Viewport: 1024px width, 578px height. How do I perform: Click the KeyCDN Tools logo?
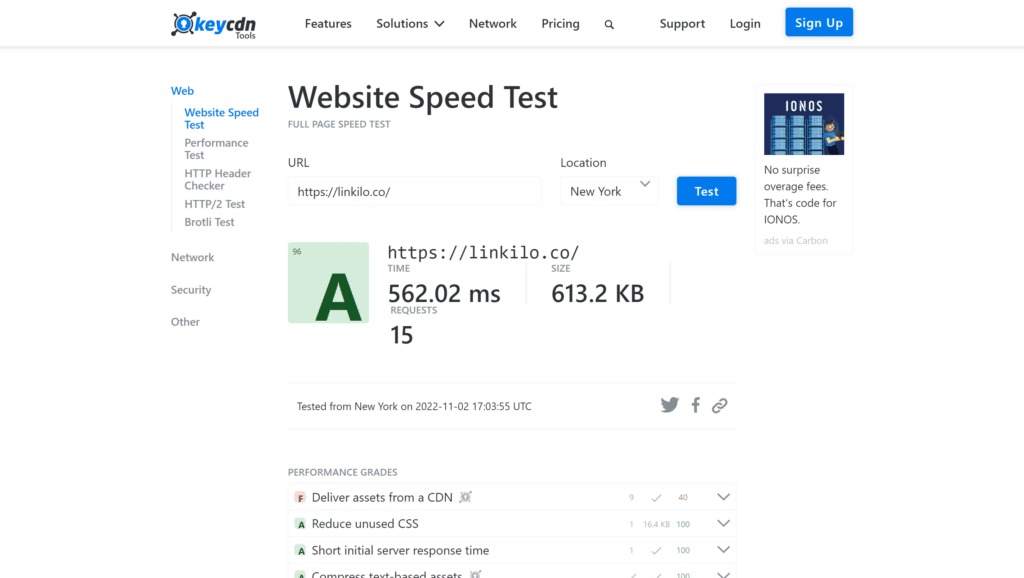click(x=214, y=25)
